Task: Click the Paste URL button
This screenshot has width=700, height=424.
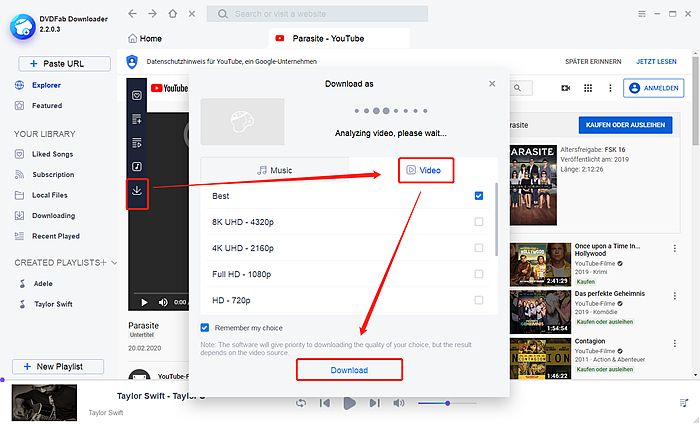Action: pyautogui.click(x=64, y=64)
